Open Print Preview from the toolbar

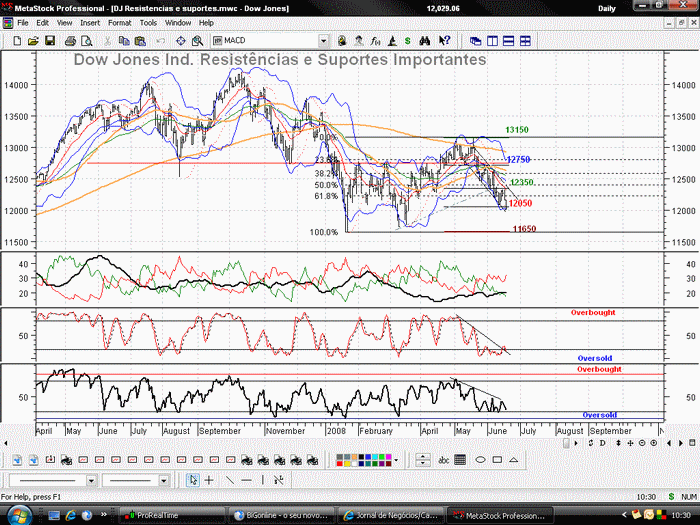[x=87, y=41]
